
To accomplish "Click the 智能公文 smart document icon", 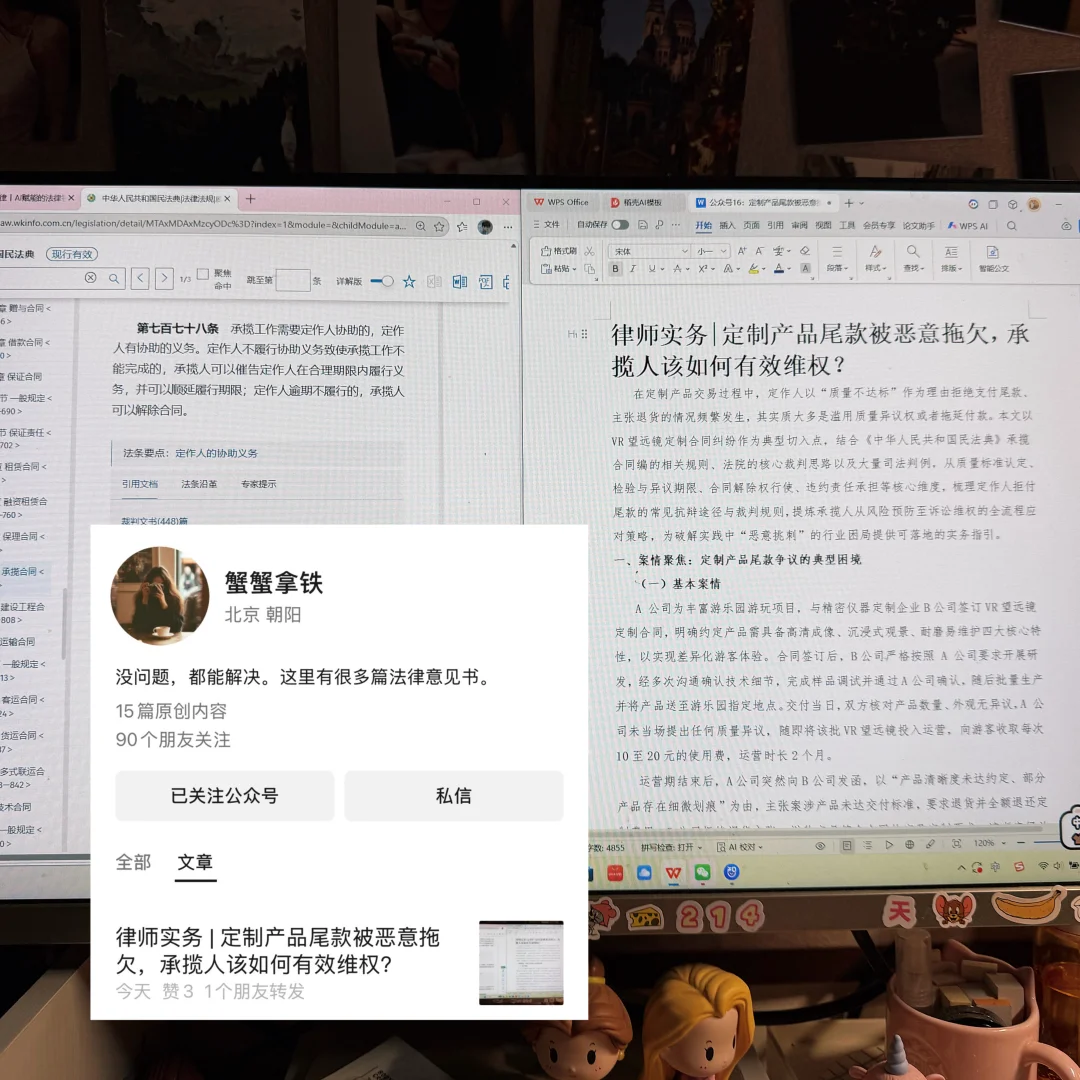I will click(x=993, y=258).
